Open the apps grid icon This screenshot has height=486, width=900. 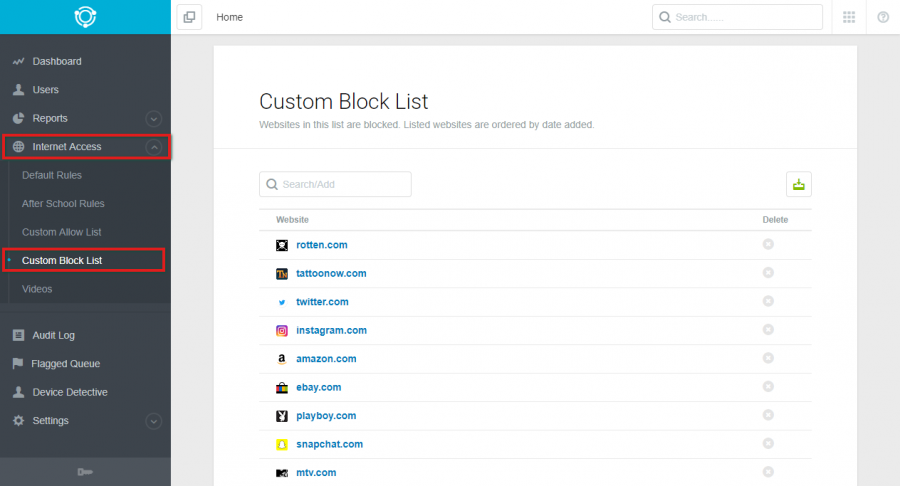tap(849, 17)
